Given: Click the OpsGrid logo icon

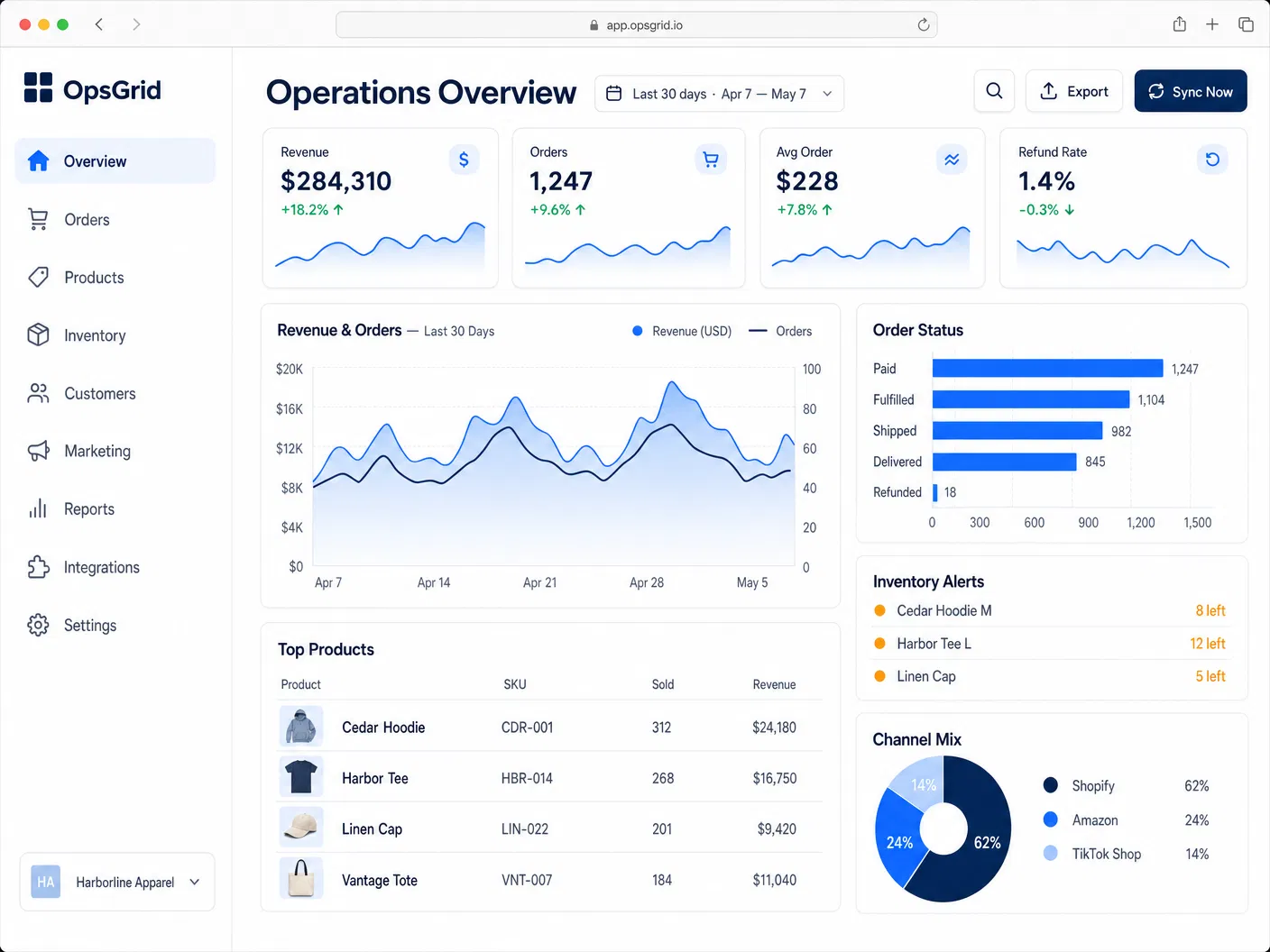Looking at the screenshot, I should coord(38,88).
